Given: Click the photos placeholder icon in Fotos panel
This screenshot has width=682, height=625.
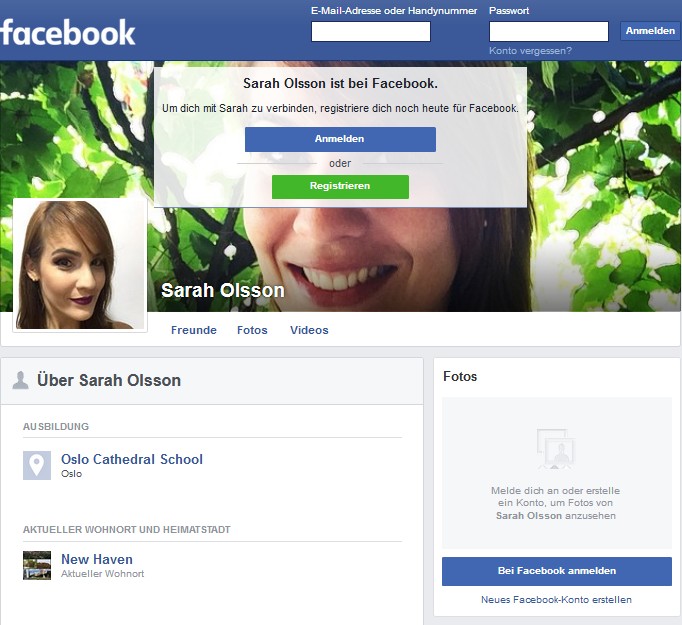Looking at the screenshot, I should tap(555, 449).
